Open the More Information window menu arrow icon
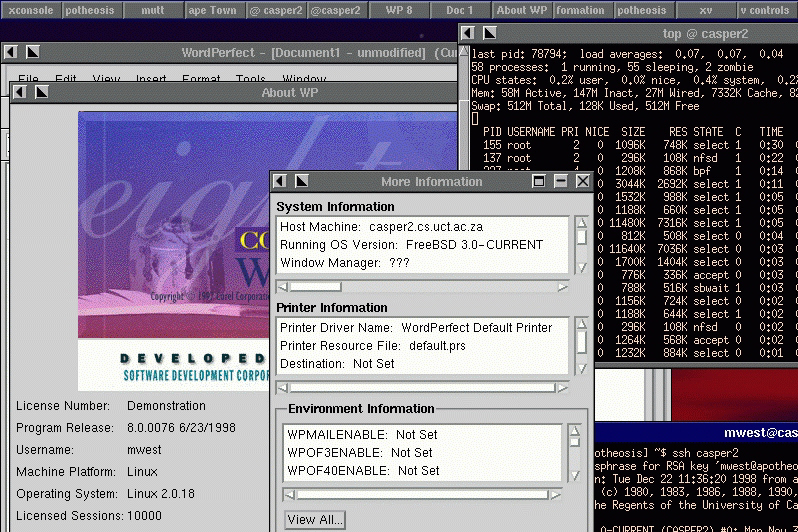Screen dimensions: 798x532 coord(281,182)
